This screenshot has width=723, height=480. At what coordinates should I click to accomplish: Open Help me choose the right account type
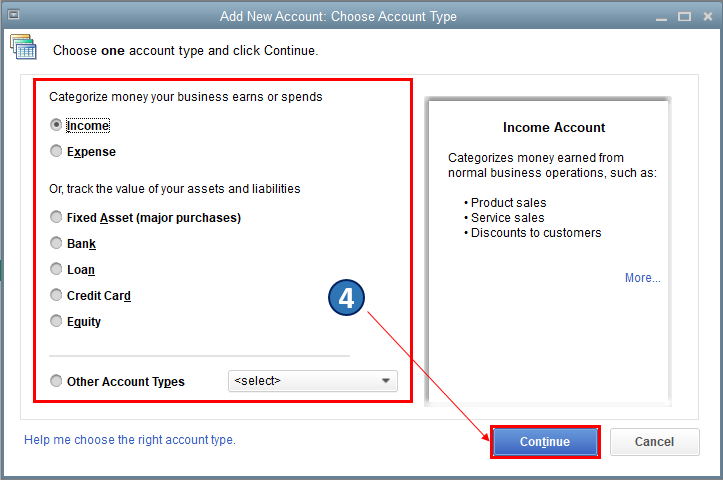[x=130, y=440]
